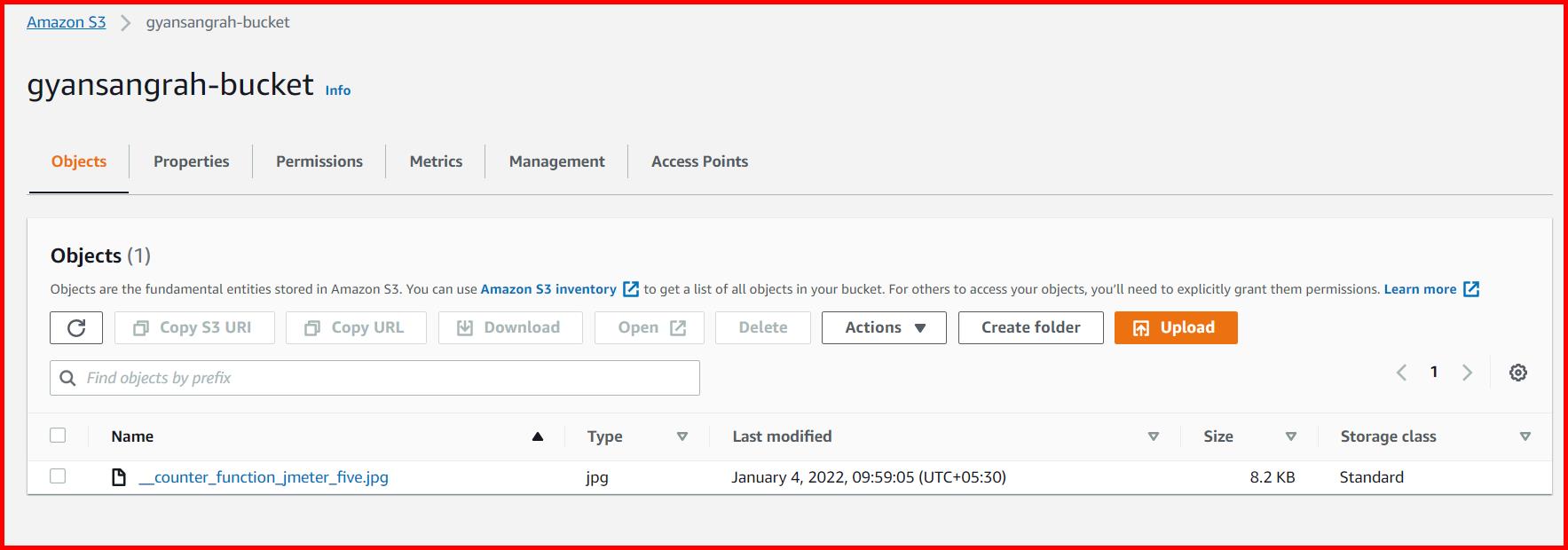Switch to the Properties tab
This screenshot has height=550, width=1568.
click(x=191, y=161)
